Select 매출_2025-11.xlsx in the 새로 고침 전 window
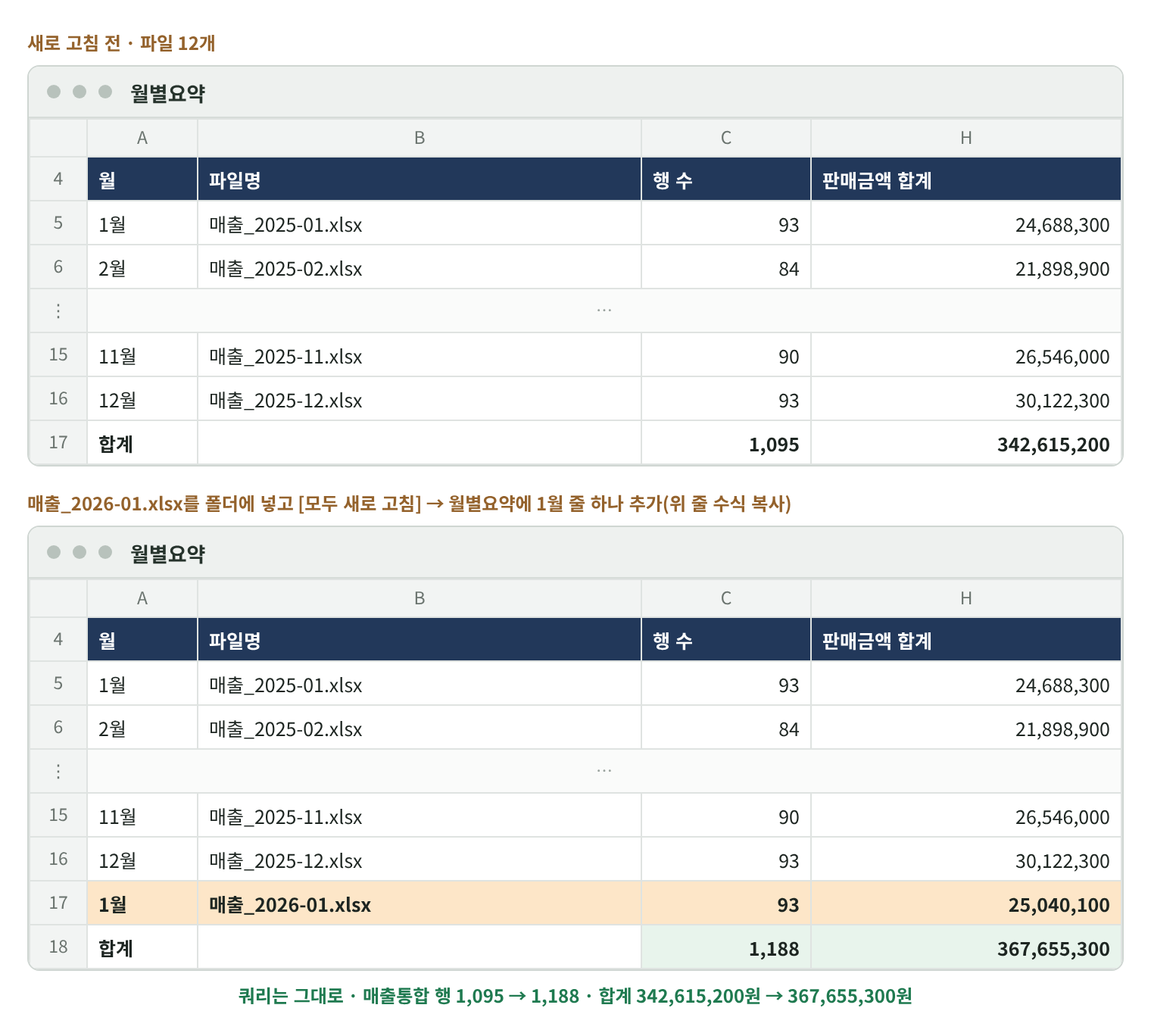Viewport: 1151px width, 1036px height. 419,356
